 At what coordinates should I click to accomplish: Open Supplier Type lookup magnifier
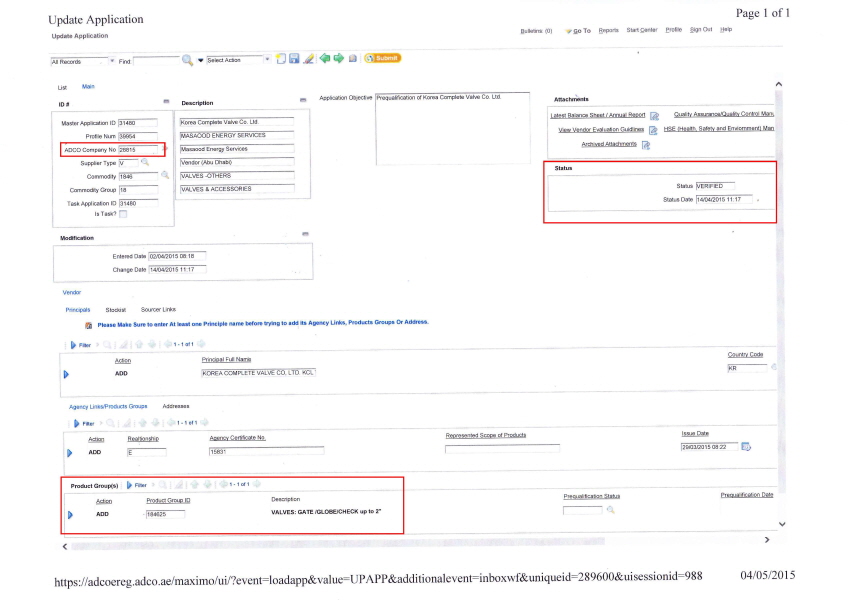coord(145,162)
